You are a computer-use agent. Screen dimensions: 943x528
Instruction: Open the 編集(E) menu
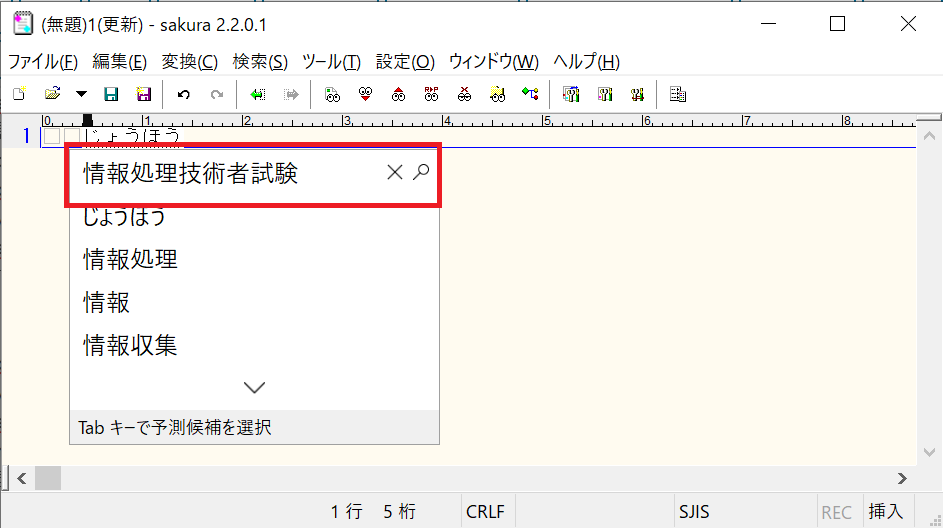coord(120,61)
